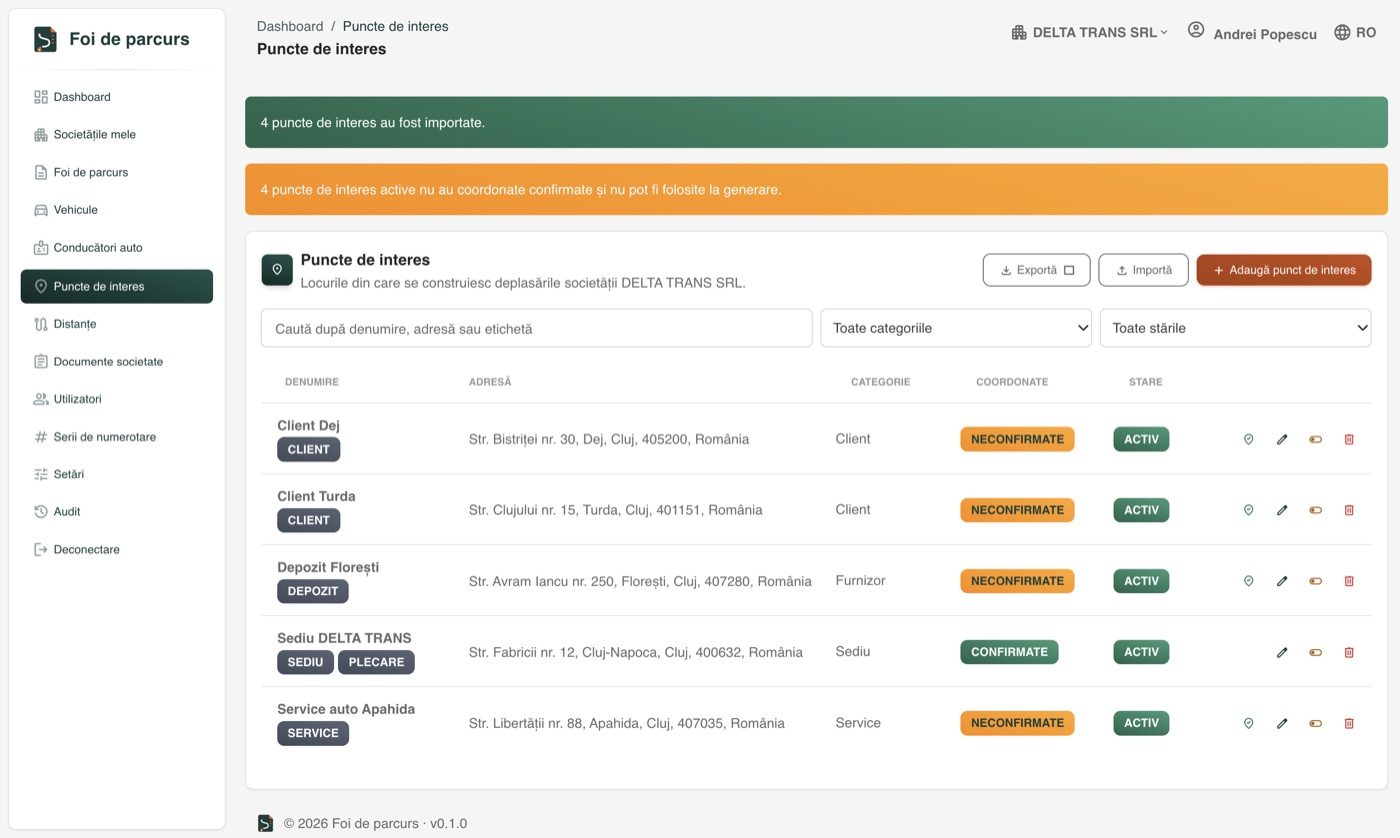Toggle active state for Sediu DELTA TRANS

[1315, 652]
